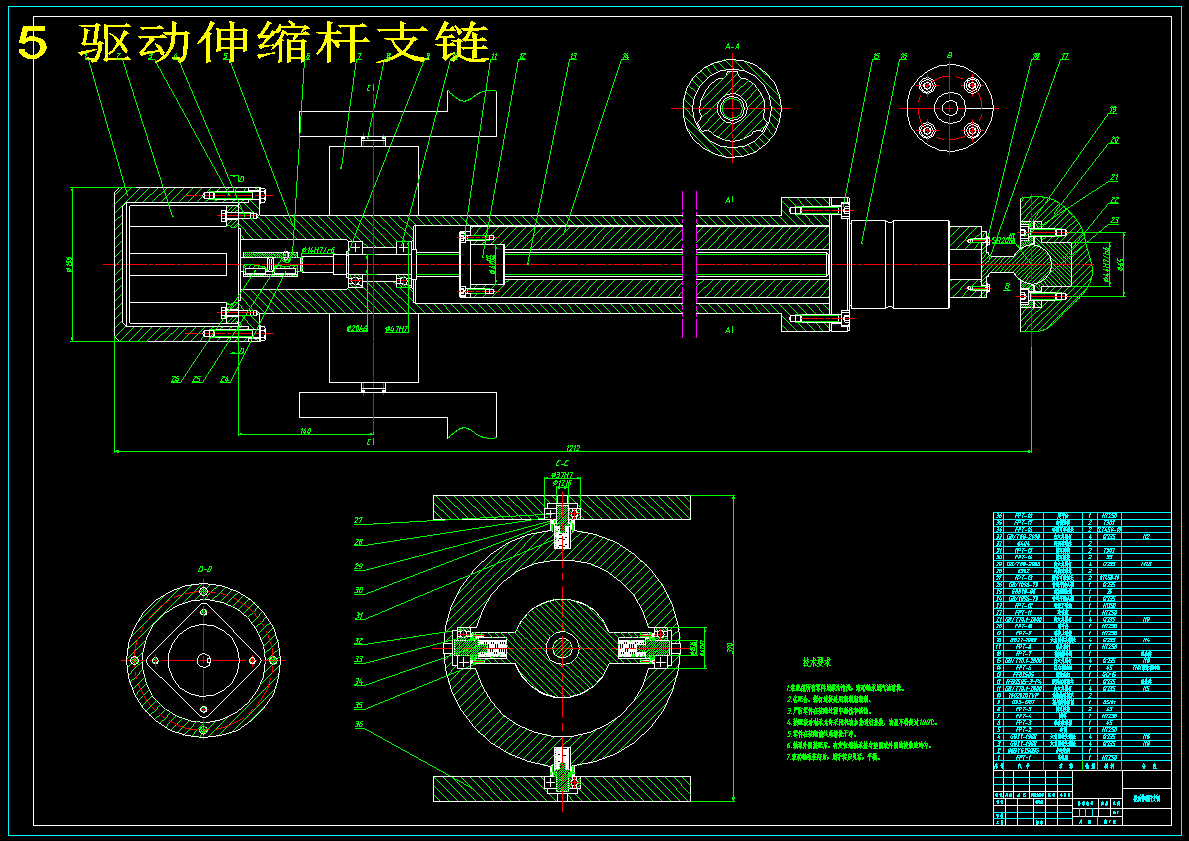Select the φ20k6 shaft fit dimension
The image size is (1189, 841).
[356, 328]
